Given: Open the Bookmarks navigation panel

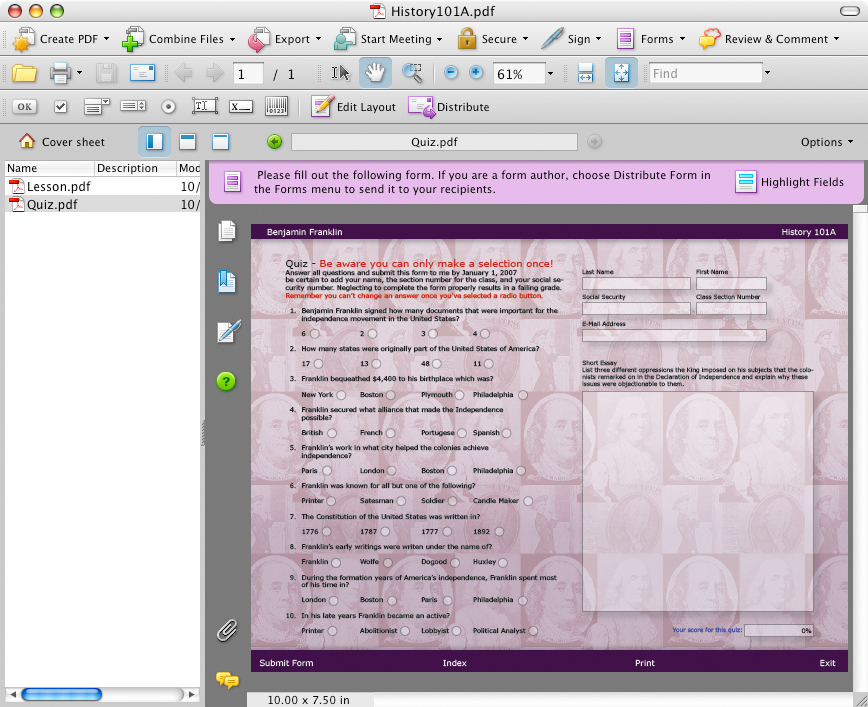Looking at the screenshot, I should (227, 281).
